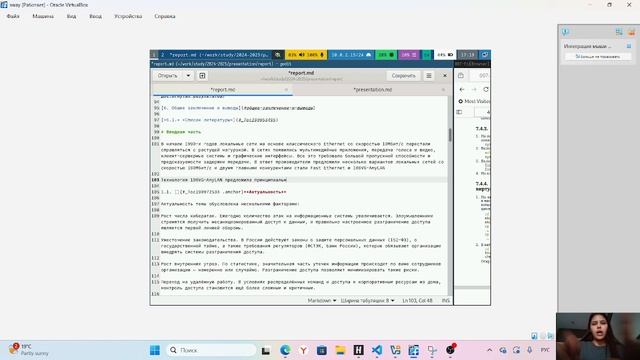The height and width of the screenshot is (360, 640).
Task: Open the Устройства menu in VirtualBox
Action: click(x=128, y=16)
